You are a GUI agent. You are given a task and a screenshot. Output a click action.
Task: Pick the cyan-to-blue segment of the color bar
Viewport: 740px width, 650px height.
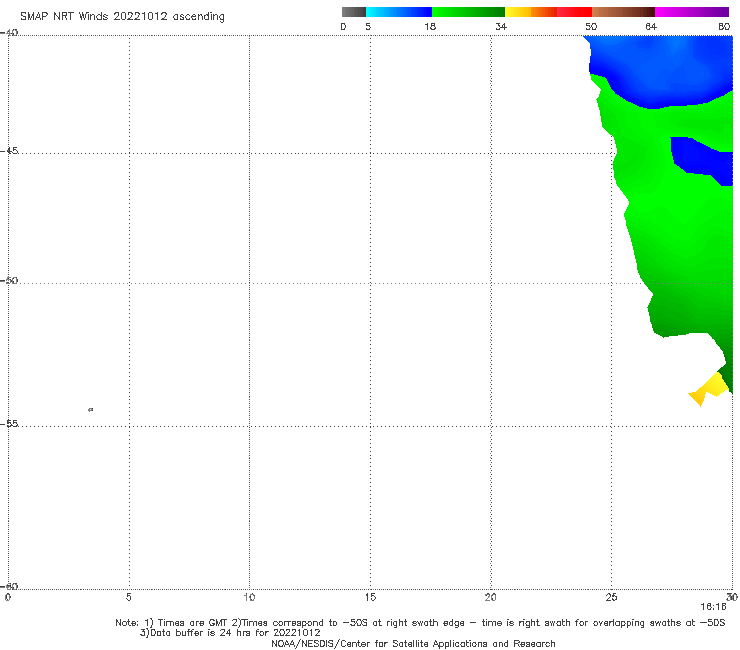tap(399, 12)
